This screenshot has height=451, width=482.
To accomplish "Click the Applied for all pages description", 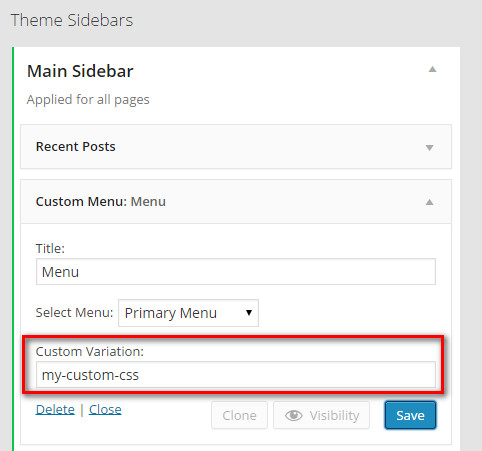I will (x=88, y=100).
